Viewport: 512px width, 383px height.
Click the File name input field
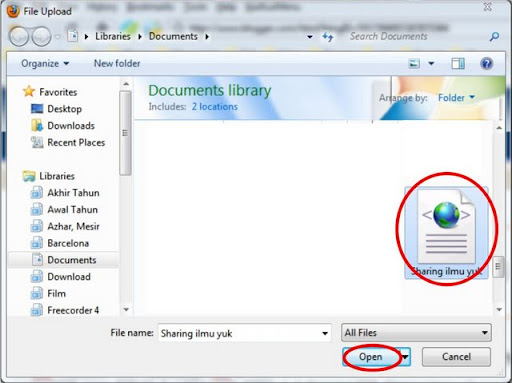point(245,333)
